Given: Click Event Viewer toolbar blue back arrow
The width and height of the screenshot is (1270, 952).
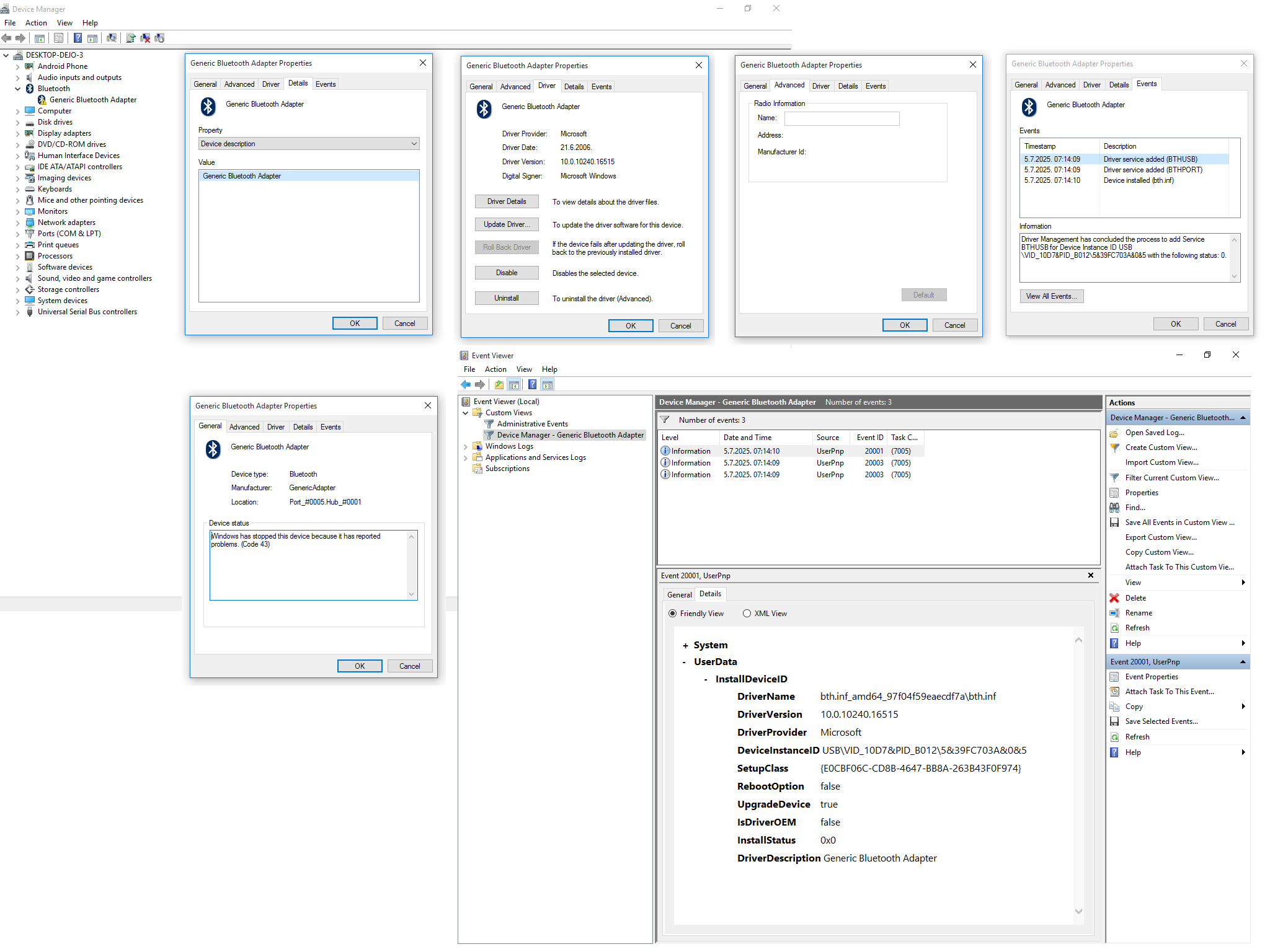Looking at the screenshot, I should (466, 384).
